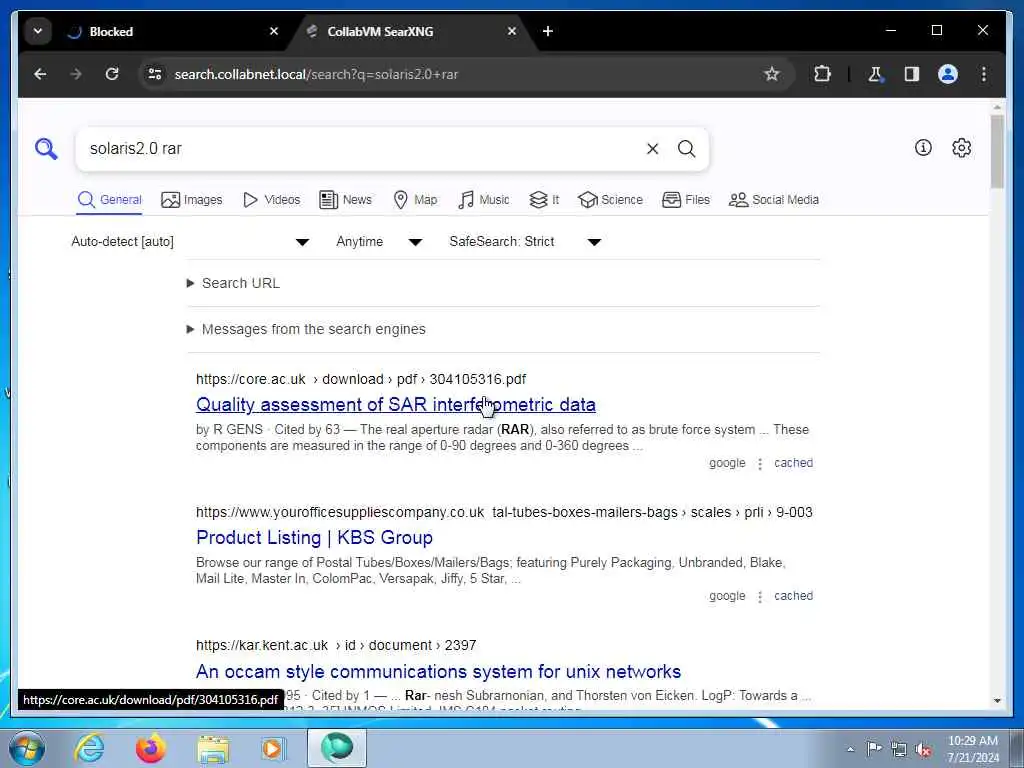Image resolution: width=1024 pixels, height=768 pixels.
Task: Open the Files category
Action: pyautogui.click(x=686, y=200)
